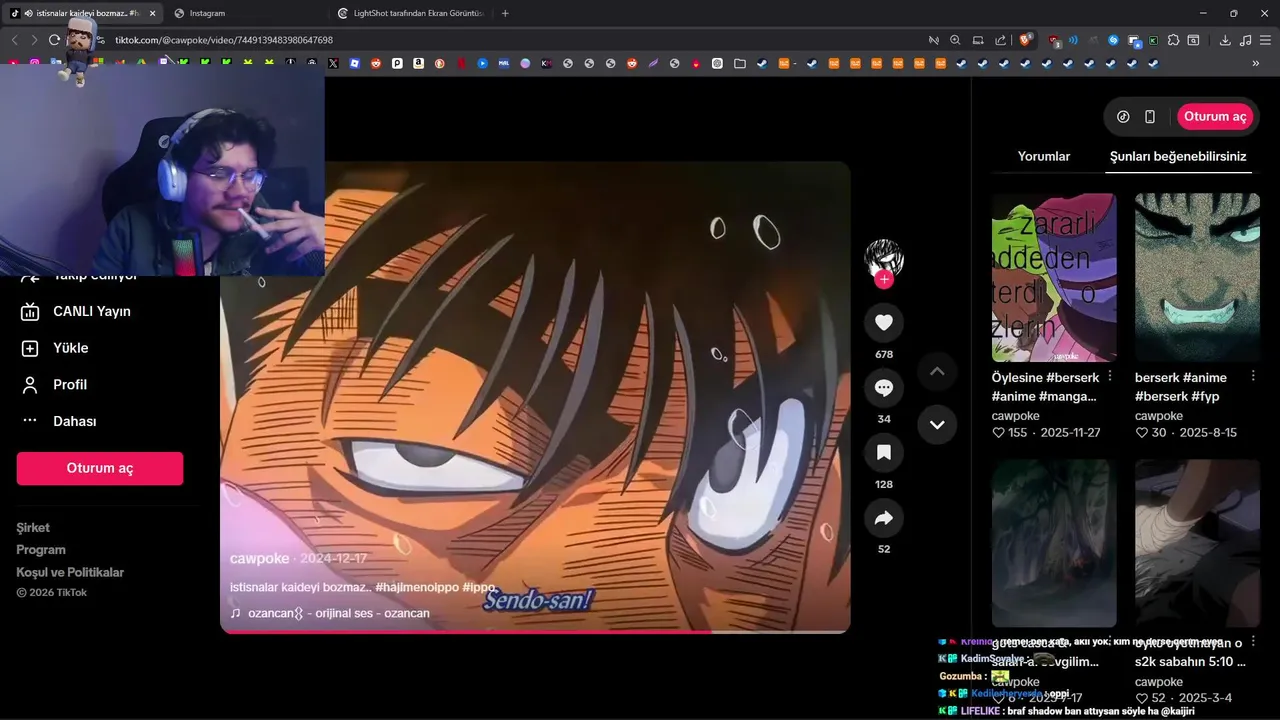
Task: Open the 'orijinal ses - ozancan' sound link
Action: [x=330, y=613]
